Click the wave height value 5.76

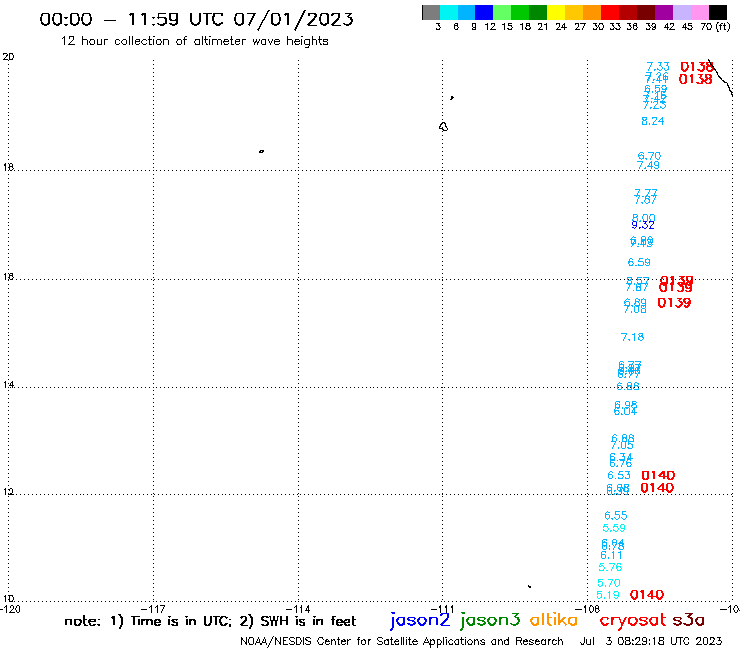[x=610, y=567]
